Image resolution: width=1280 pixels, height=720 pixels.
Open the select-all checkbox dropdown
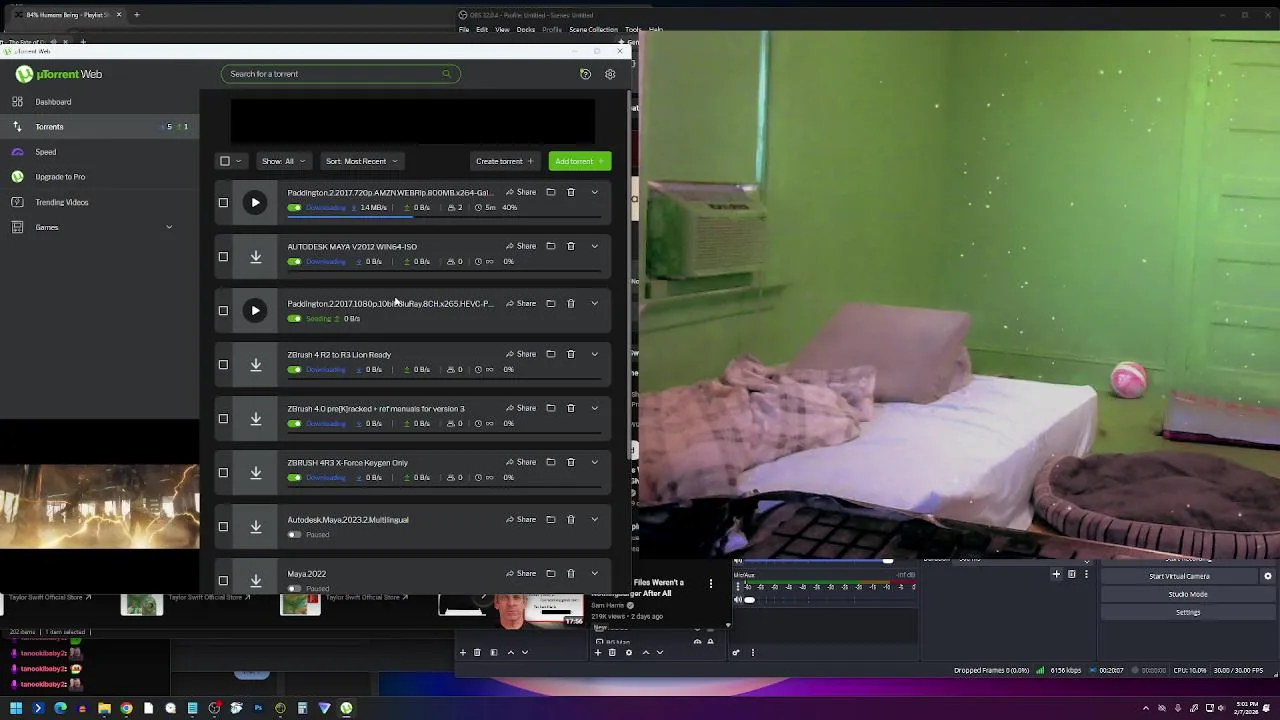[238, 161]
